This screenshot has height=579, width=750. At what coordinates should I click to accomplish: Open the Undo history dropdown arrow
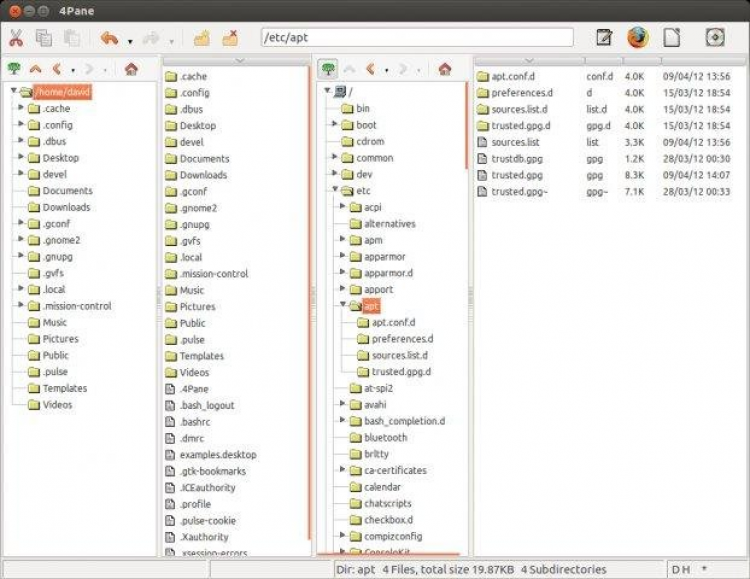point(130,41)
